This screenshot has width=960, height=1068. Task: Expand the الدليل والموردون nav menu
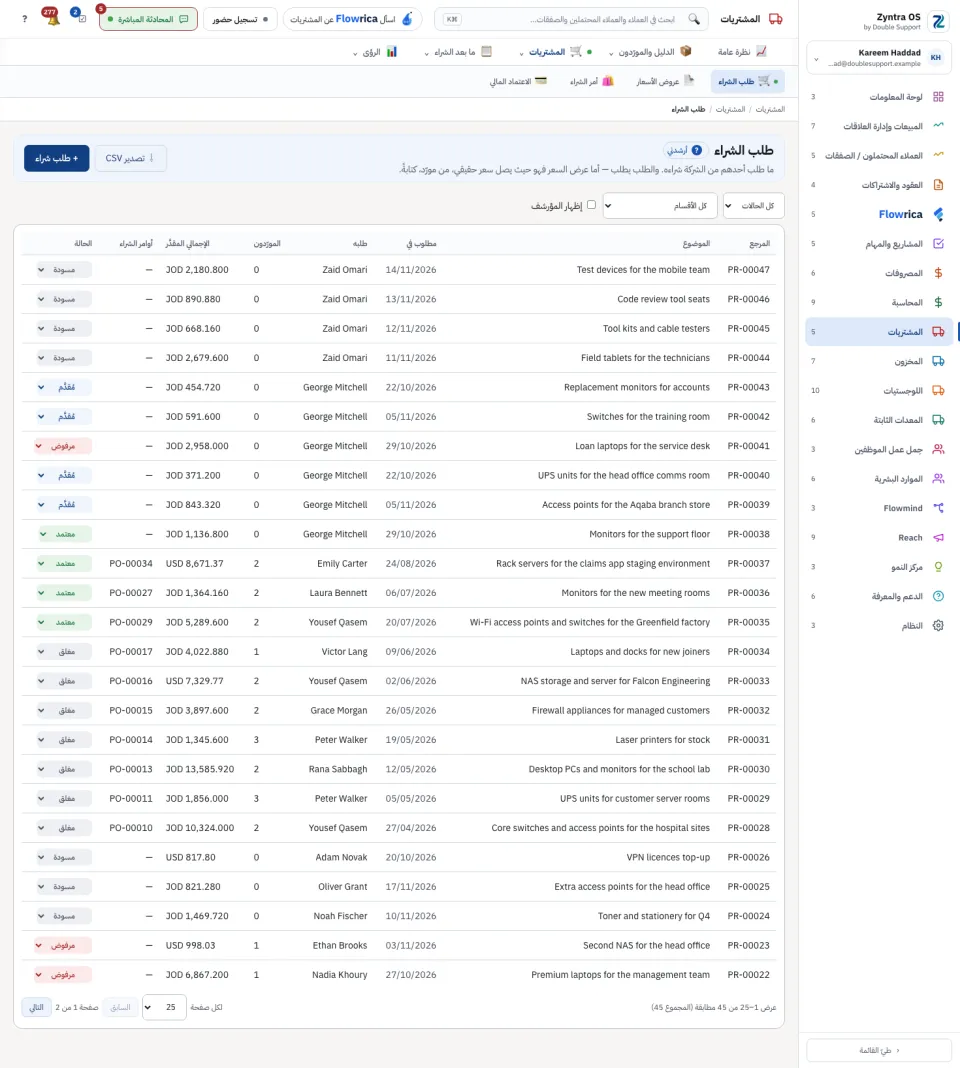(651, 52)
